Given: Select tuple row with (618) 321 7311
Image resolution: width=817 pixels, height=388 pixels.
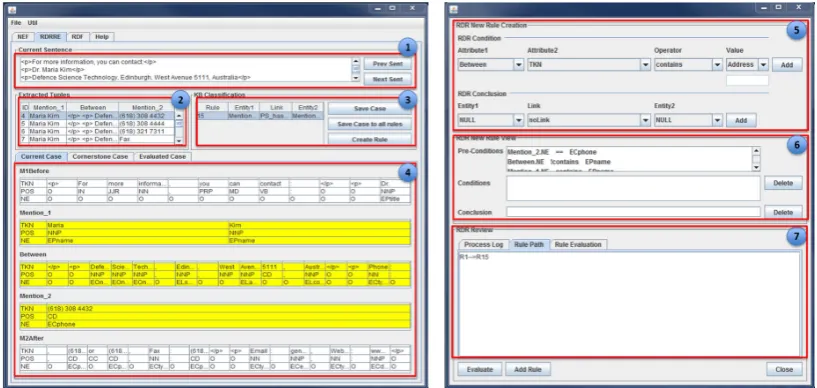Looking at the screenshot, I should (96, 131).
